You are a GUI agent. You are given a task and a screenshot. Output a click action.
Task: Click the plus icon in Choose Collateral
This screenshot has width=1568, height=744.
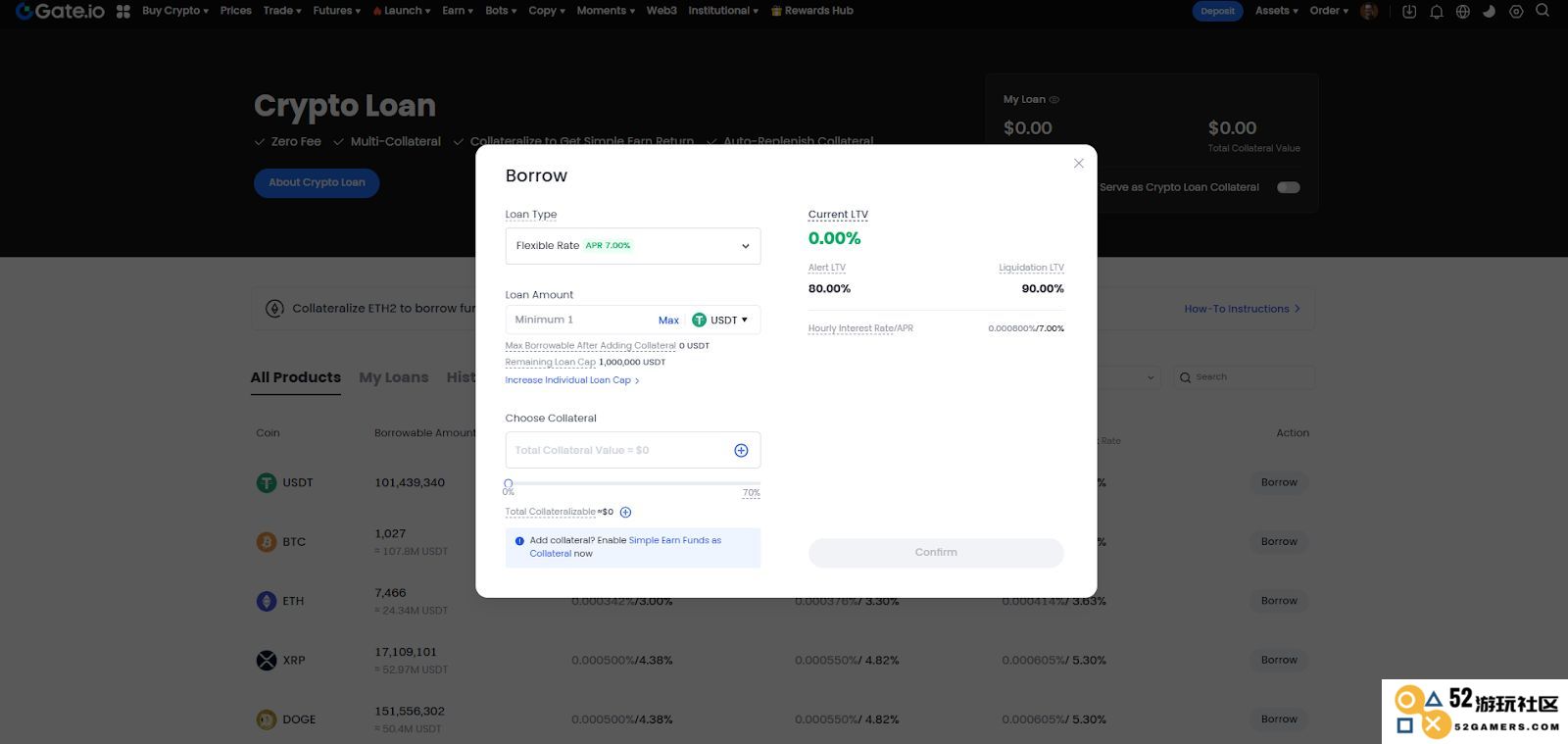(741, 450)
